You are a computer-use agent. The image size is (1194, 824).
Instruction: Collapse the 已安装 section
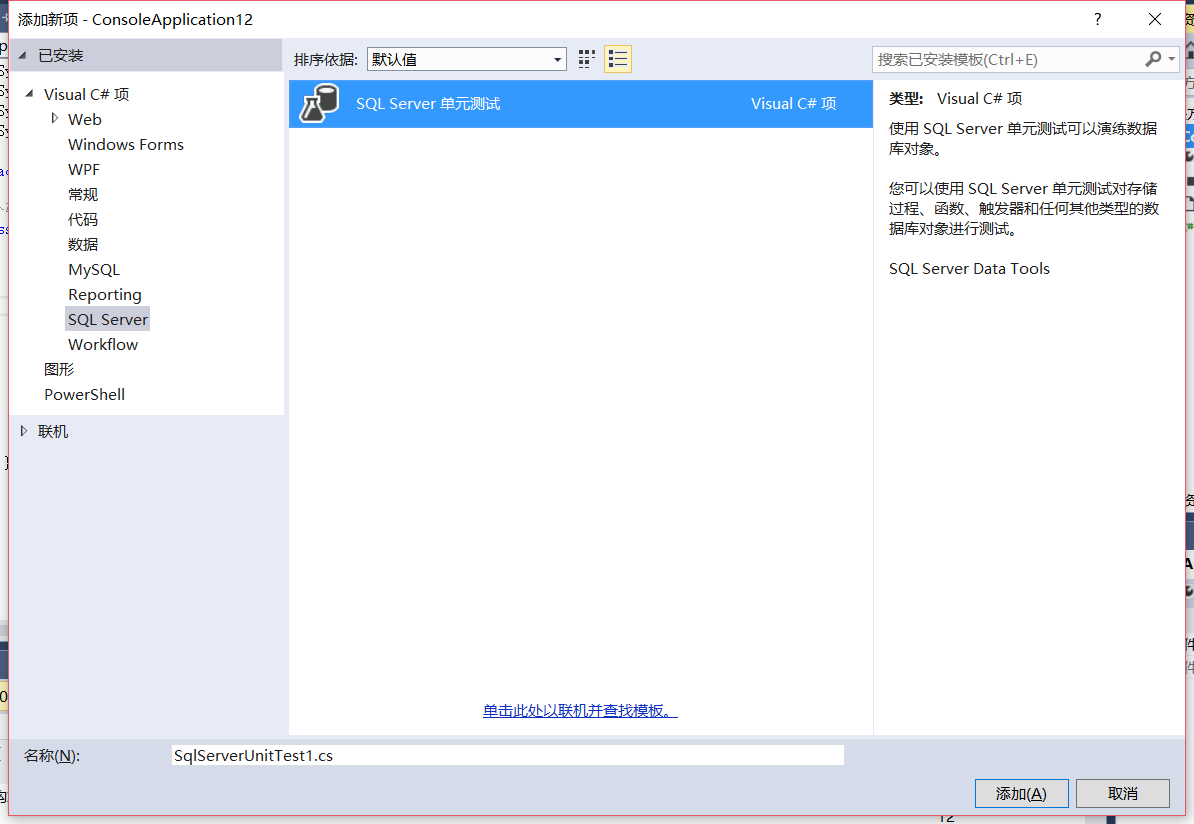pyautogui.click(x=23, y=56)
